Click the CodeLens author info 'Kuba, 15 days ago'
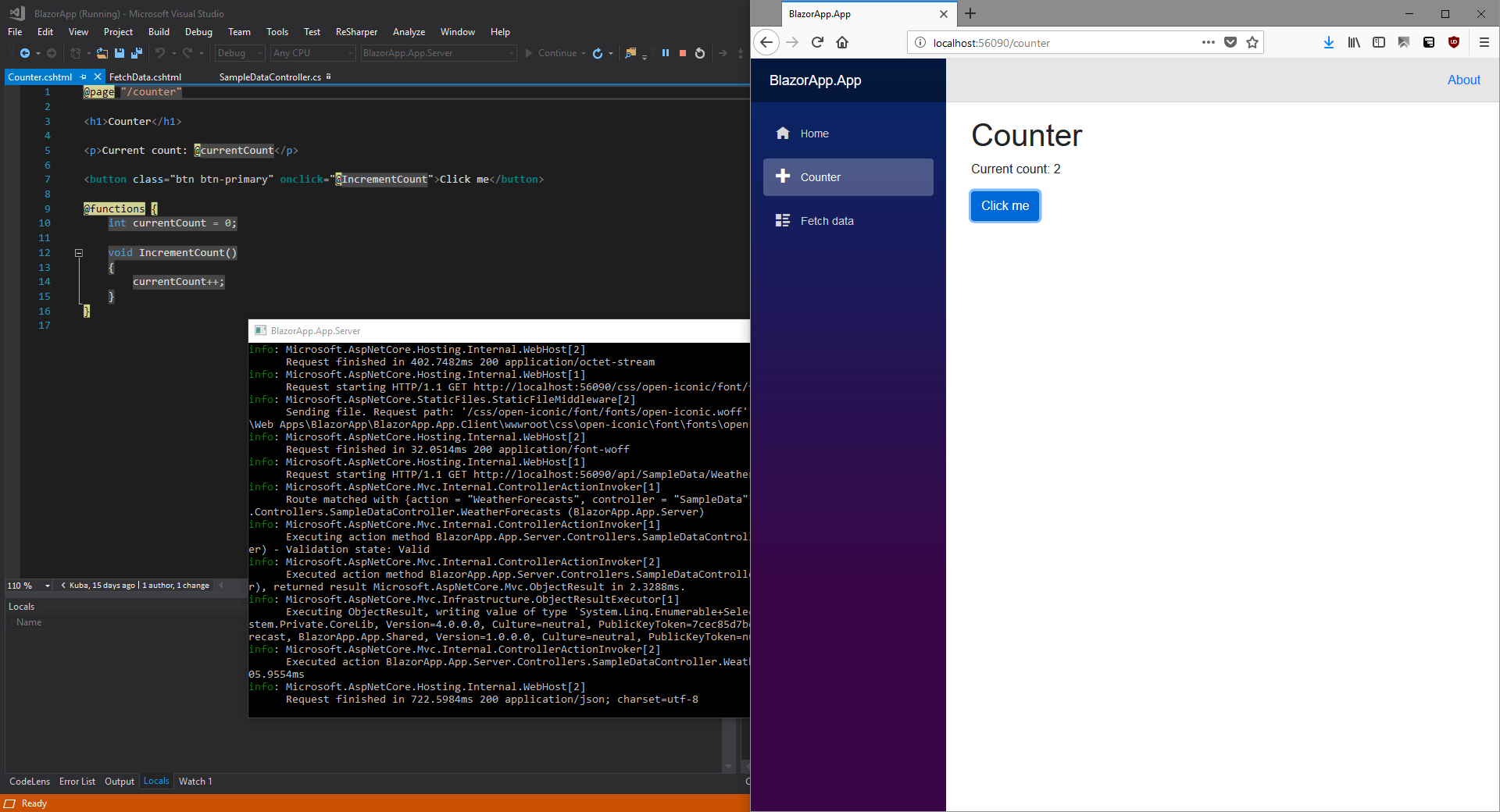Image resolution: width=1500 pixels, height=812 pixels. tap(102, 586)
